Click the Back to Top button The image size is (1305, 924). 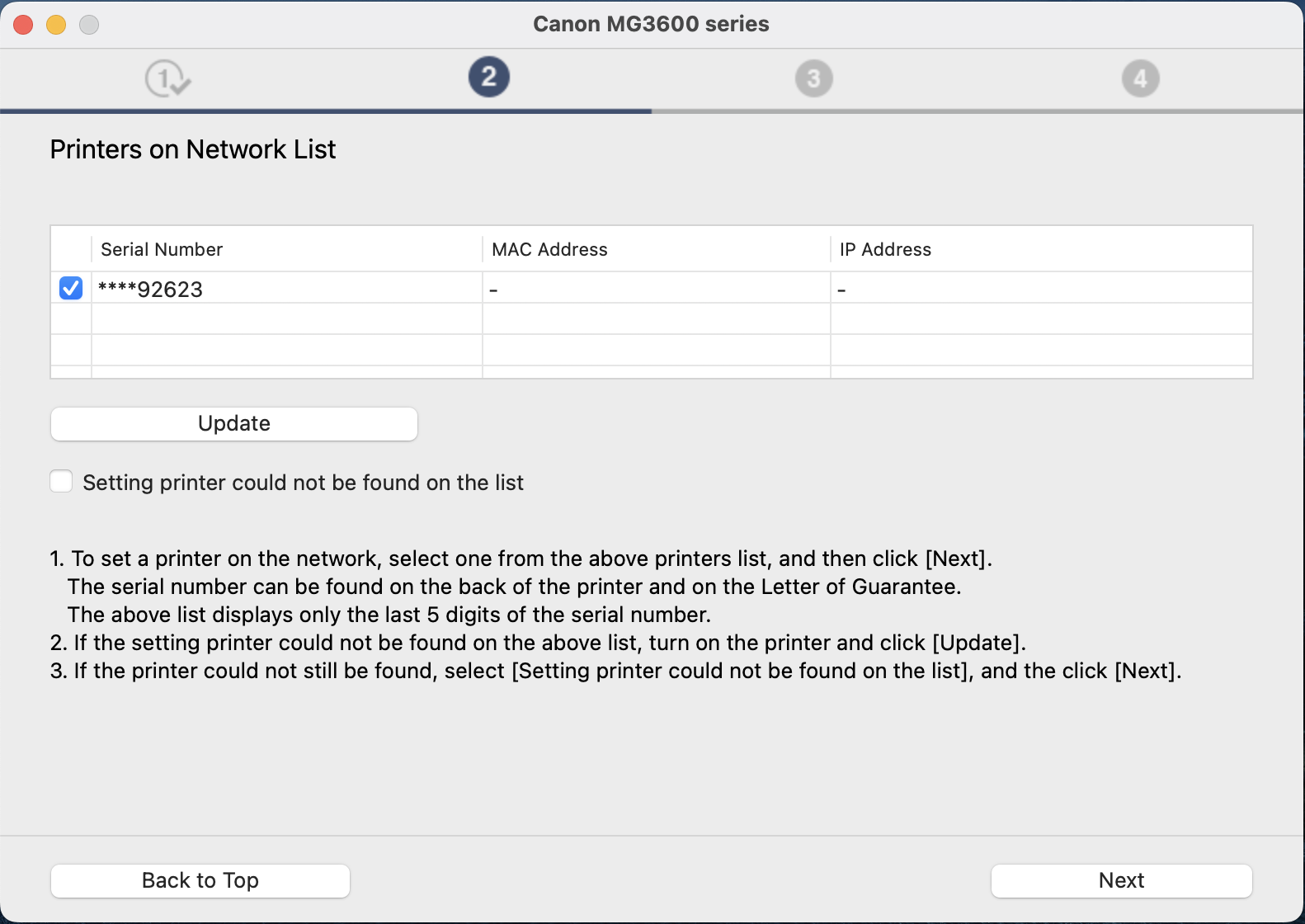200,880
